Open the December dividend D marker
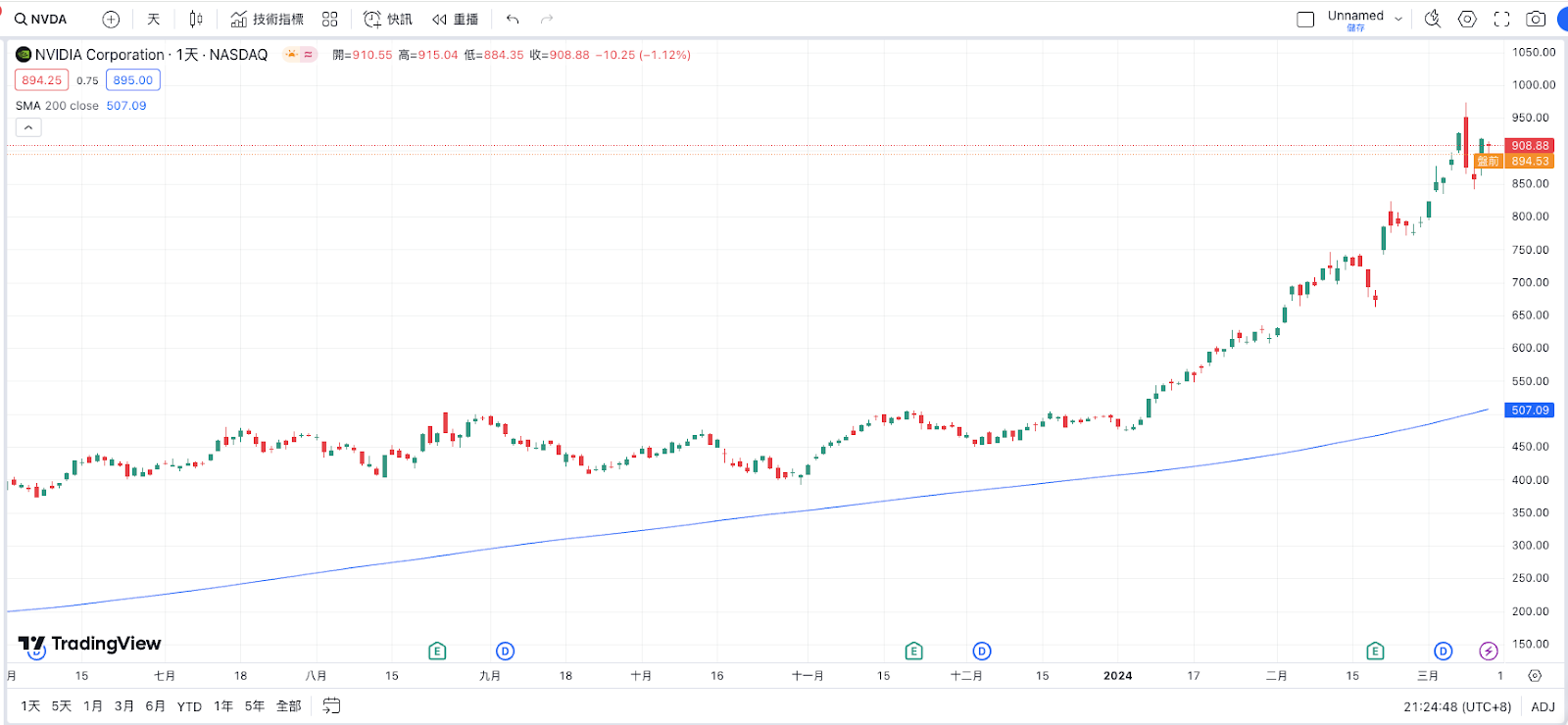The width and height of the screenshot is (1568, 725). pos(982,651)
